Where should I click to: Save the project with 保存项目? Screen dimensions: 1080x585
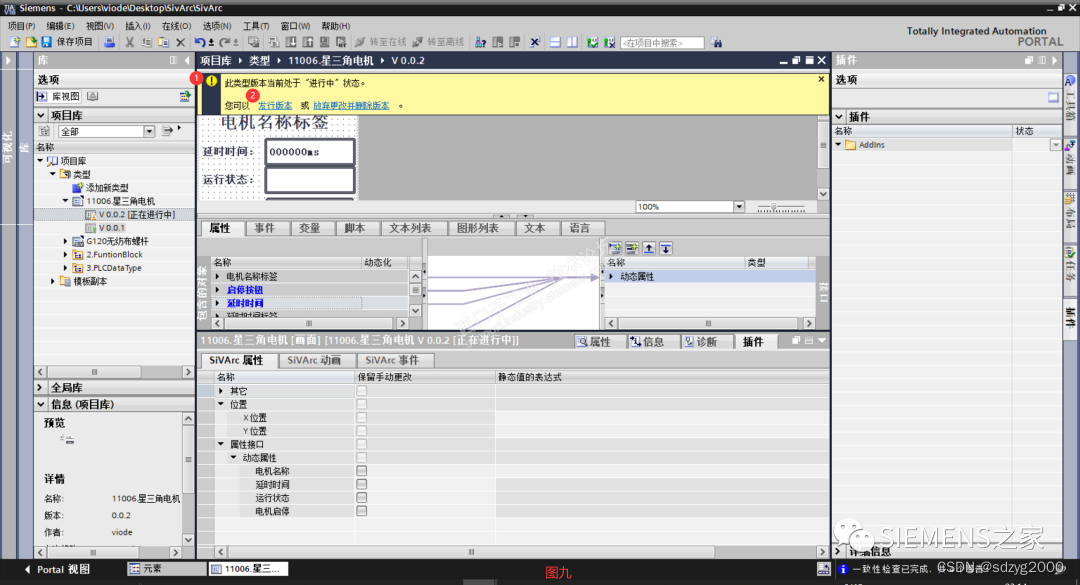[x=68, y=42]
